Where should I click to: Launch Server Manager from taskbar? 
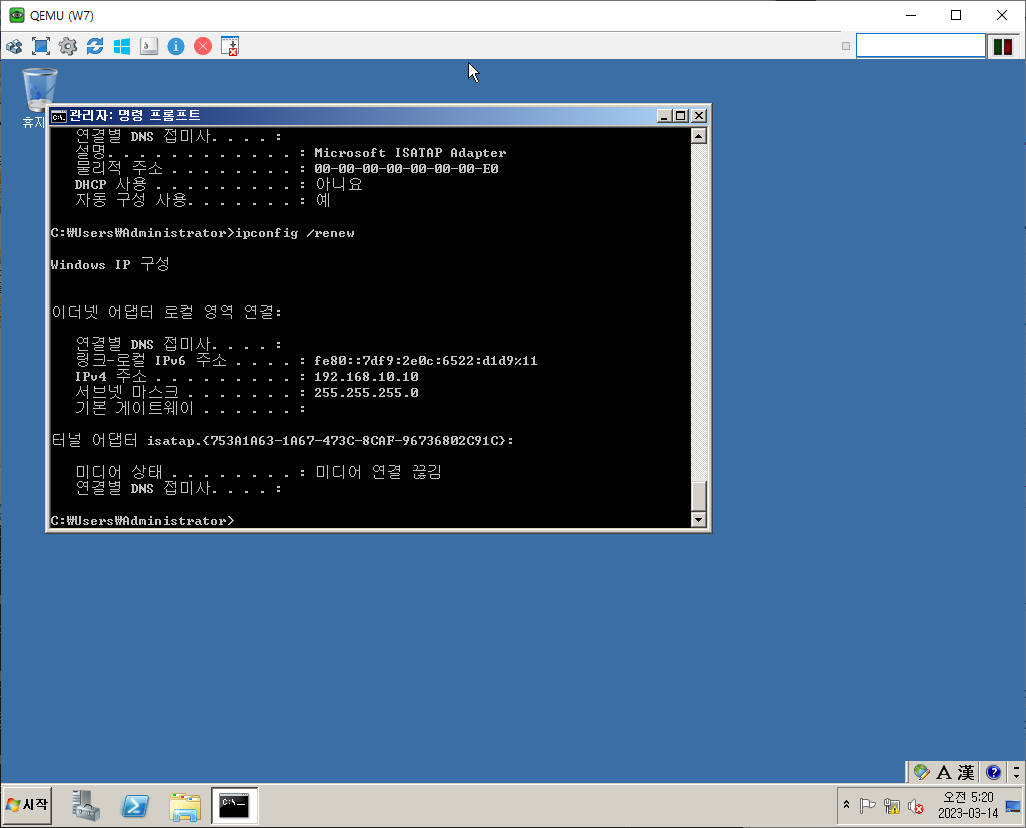click(86, 805)
